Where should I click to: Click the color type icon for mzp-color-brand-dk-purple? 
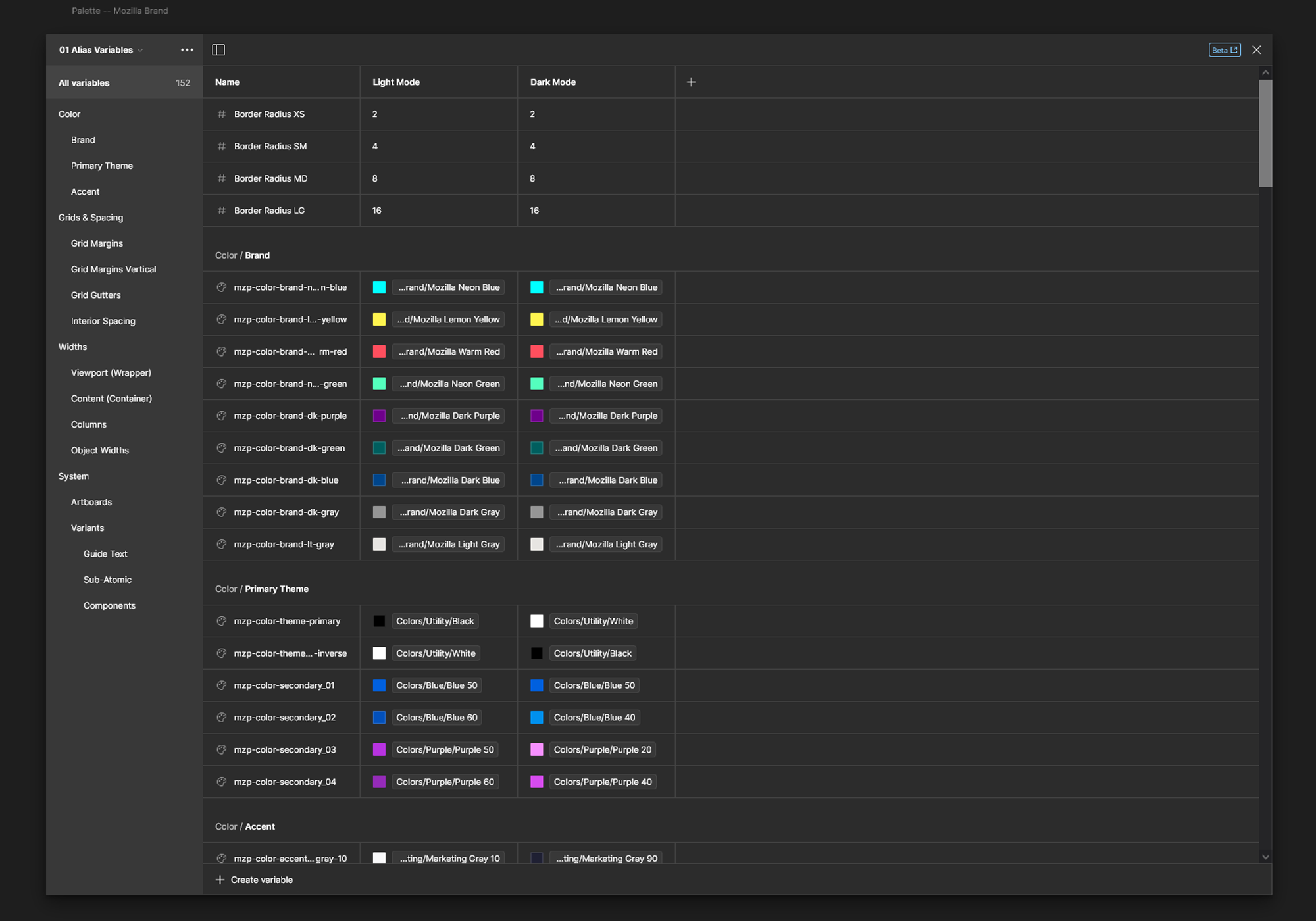click(x=222, y=416)
